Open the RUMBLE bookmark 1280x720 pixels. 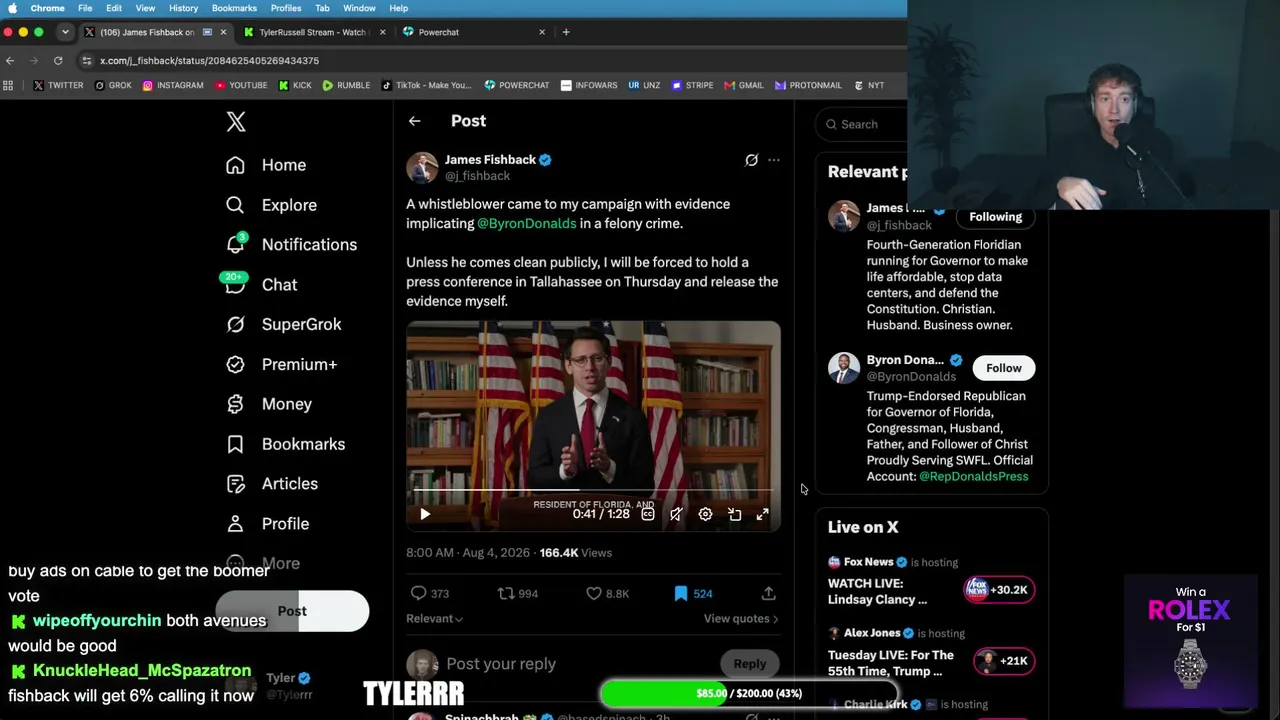coord(346,86)
